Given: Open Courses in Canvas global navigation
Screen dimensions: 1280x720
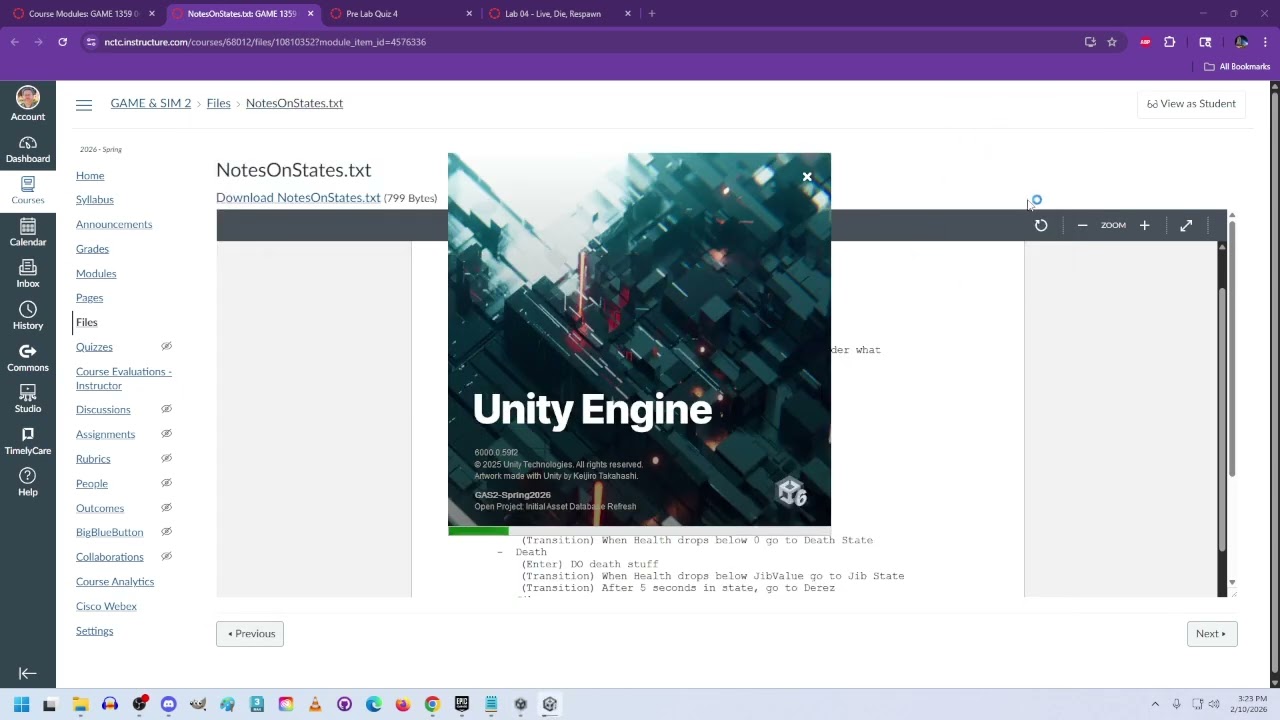Looking at the screenshot, I should click(28, 190).
